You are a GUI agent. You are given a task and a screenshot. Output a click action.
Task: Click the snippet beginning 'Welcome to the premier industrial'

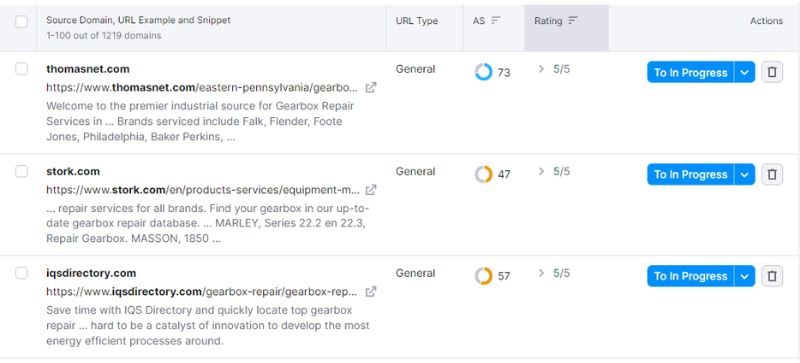point(200,122)
